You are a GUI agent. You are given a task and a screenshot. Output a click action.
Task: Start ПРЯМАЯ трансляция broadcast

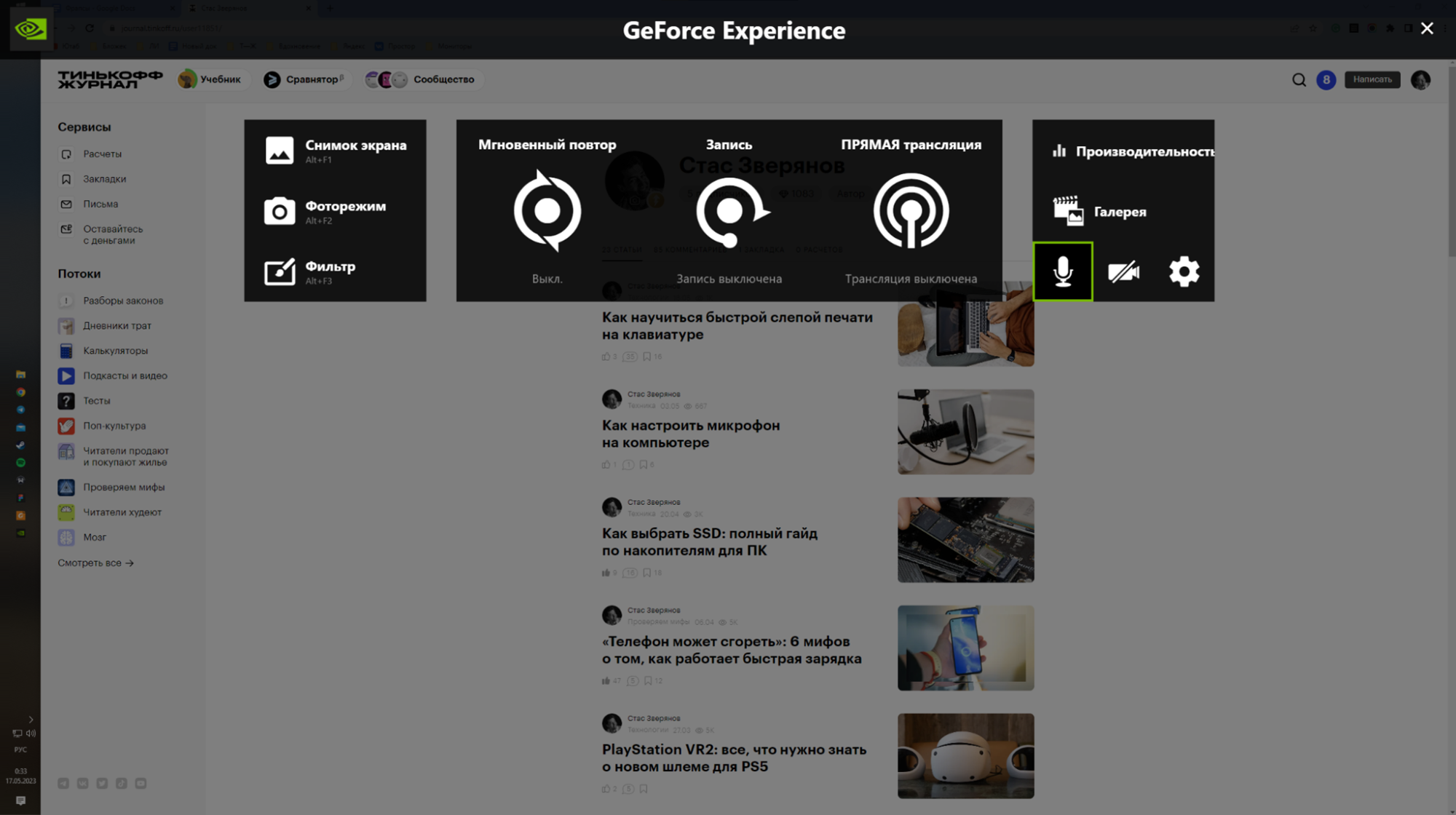tap(911, 211)
